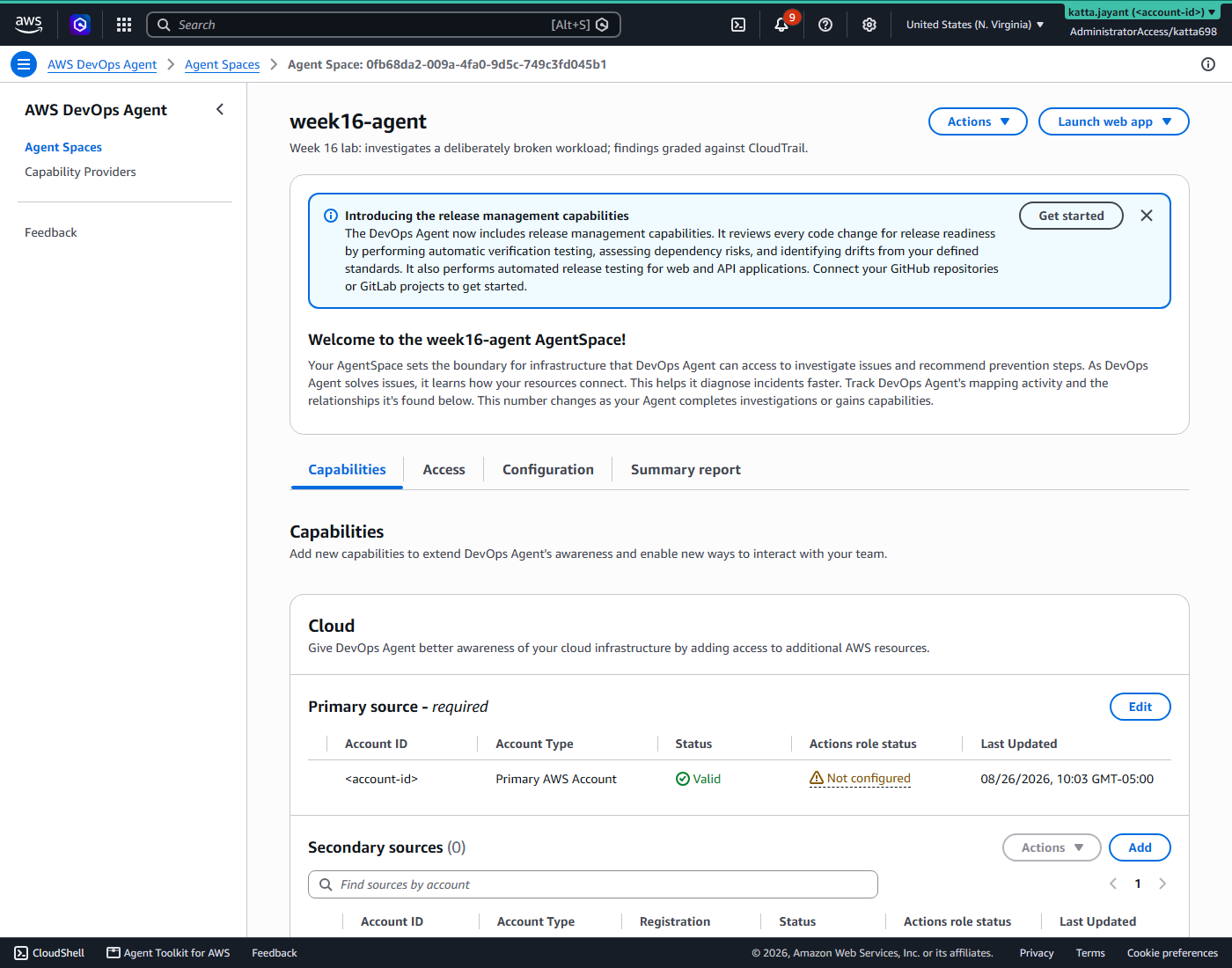Click the Registration column header
1232x968 pixels.
tap(675, 921)
